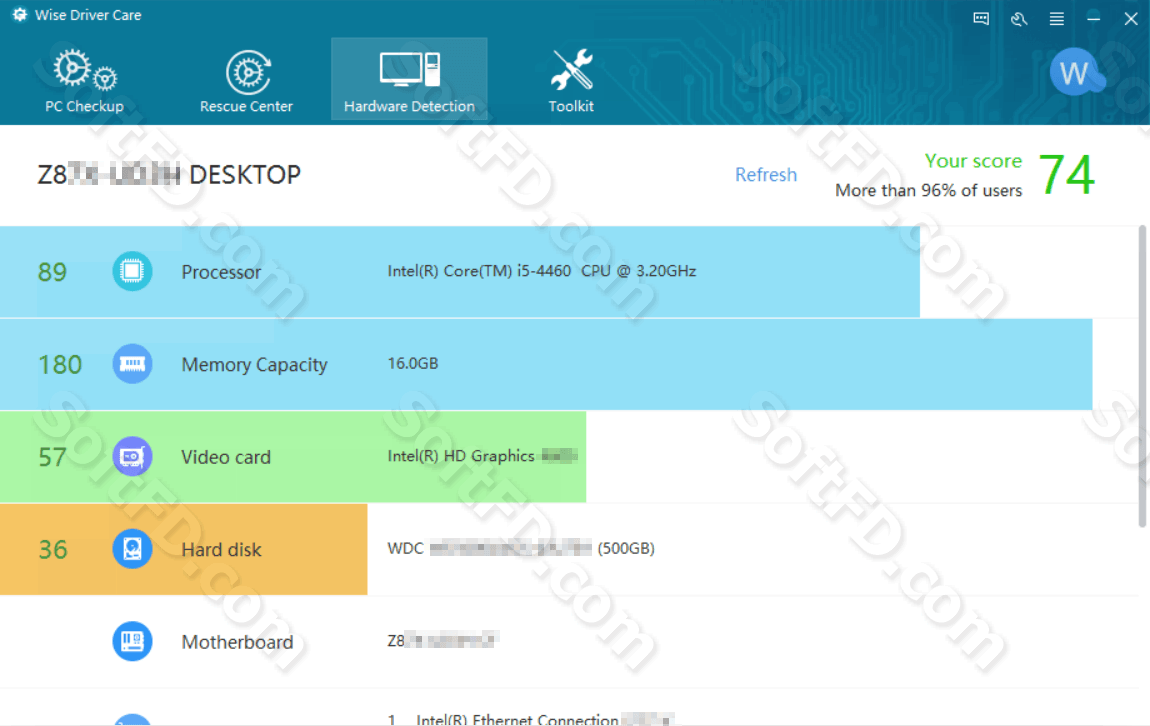Click the 16.0GB memory value
The image size is (1150, 726).
[413, 364]
